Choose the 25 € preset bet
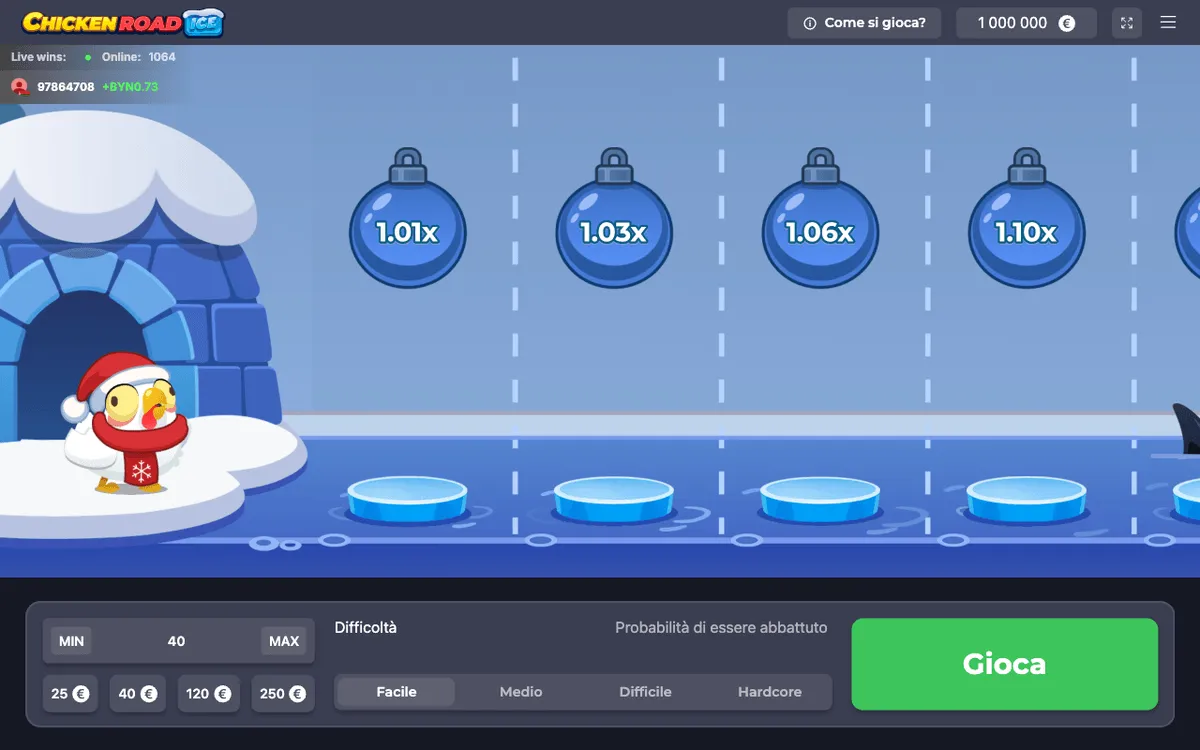The height and width of the screenshot is (750, 1200). pyautogui.click(x=70, y=693)
